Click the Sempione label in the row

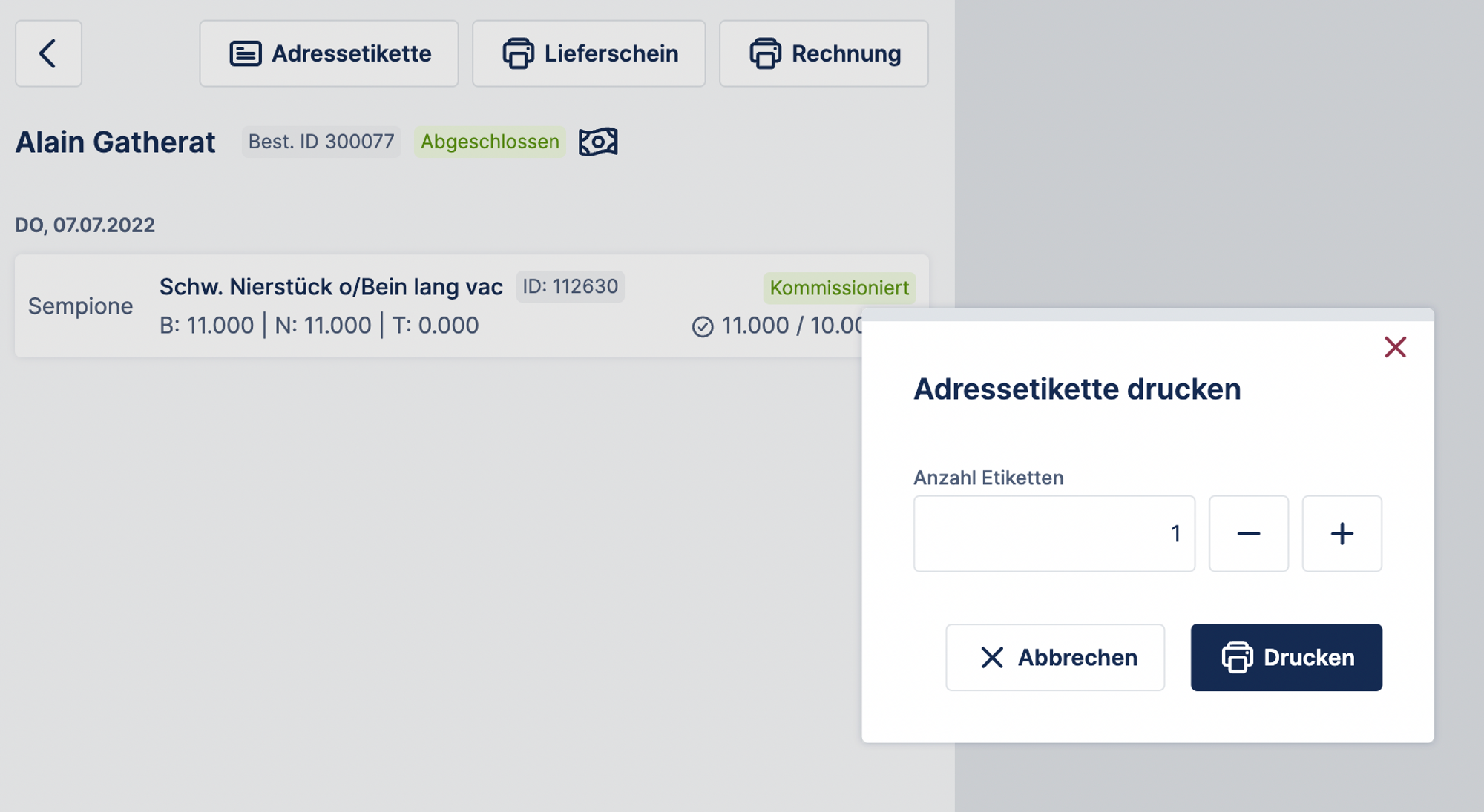tap(81, 306)
